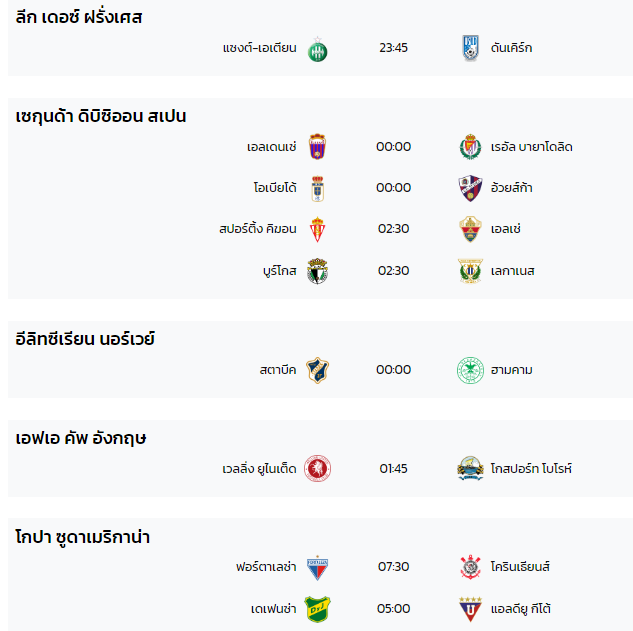
Task: Open the Gosport Borough club badge
Action: pos(470,469)
